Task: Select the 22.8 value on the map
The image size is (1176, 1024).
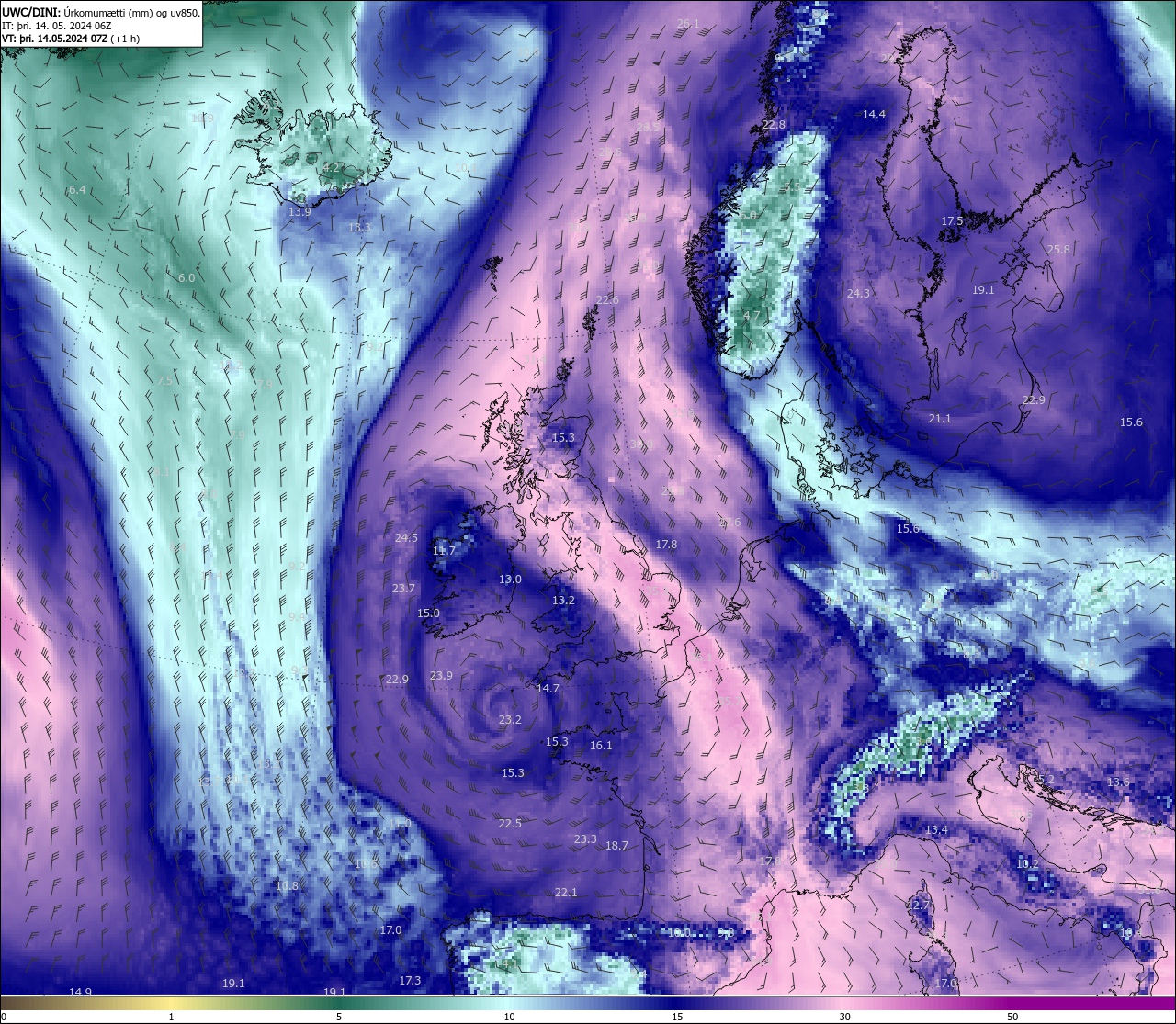Action: coord(775,124)
